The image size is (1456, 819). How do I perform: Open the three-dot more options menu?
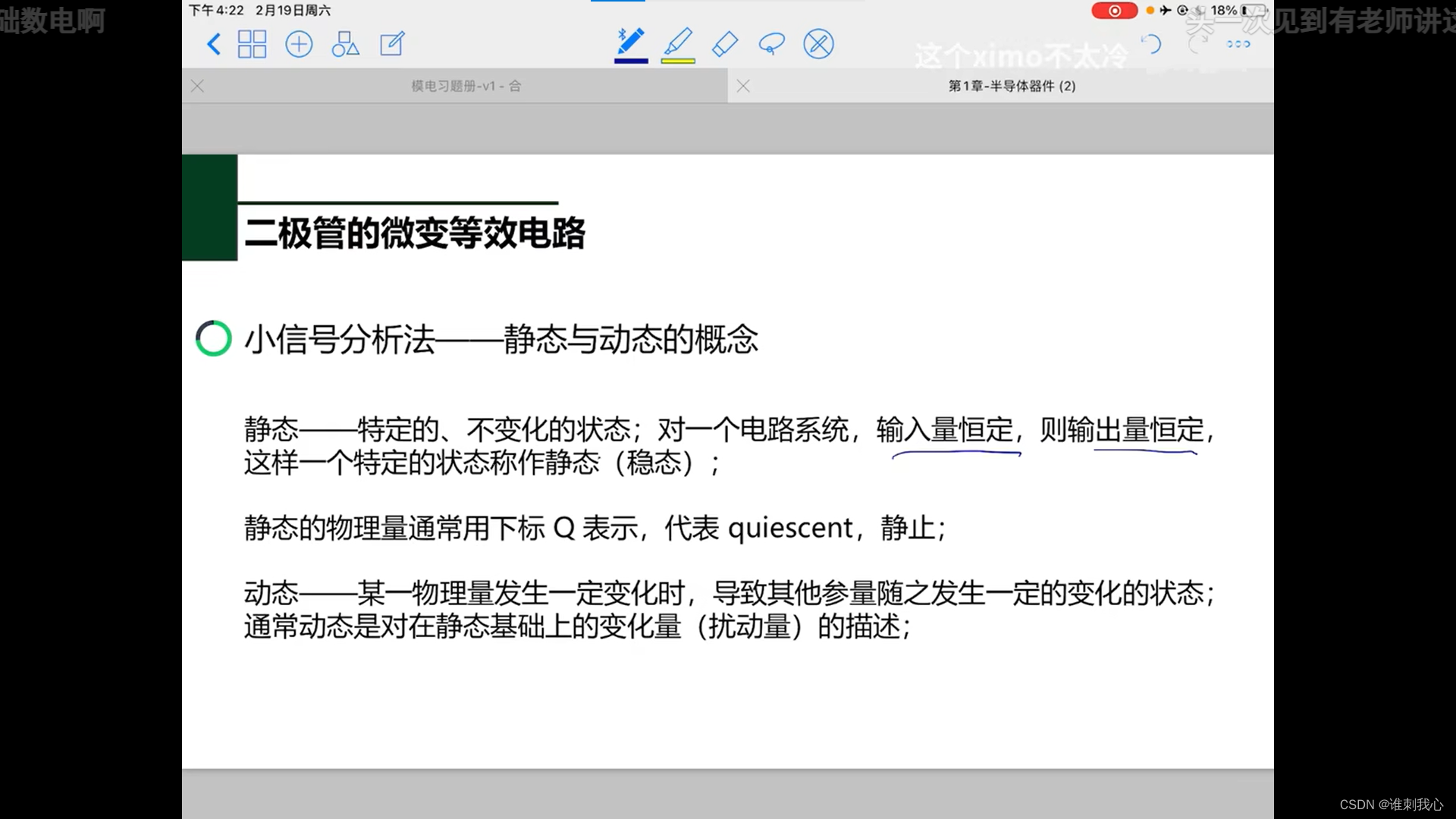pos(1238,44)
